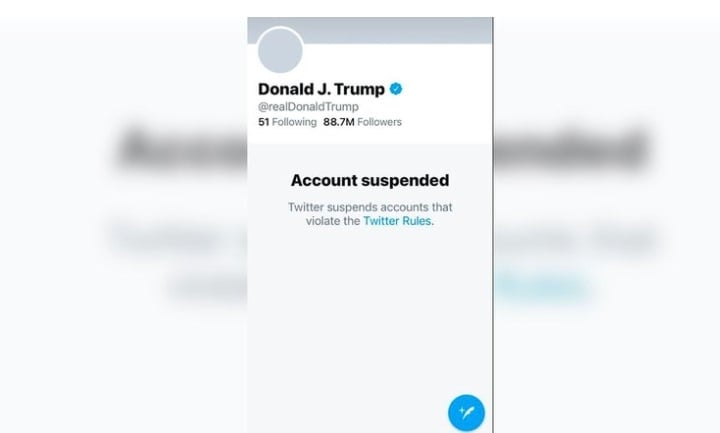This screenshot has height=433, width=720.
Task: Open the empty gray profile avatar
Action: click(280, 50)
